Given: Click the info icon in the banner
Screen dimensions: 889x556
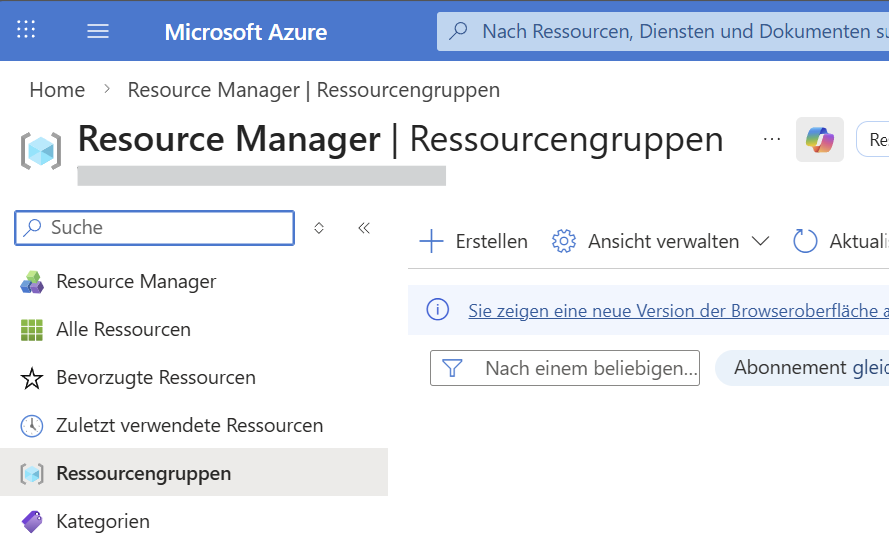Looking at the screenshot, I should pyautogui.click(x=438, y=310).
